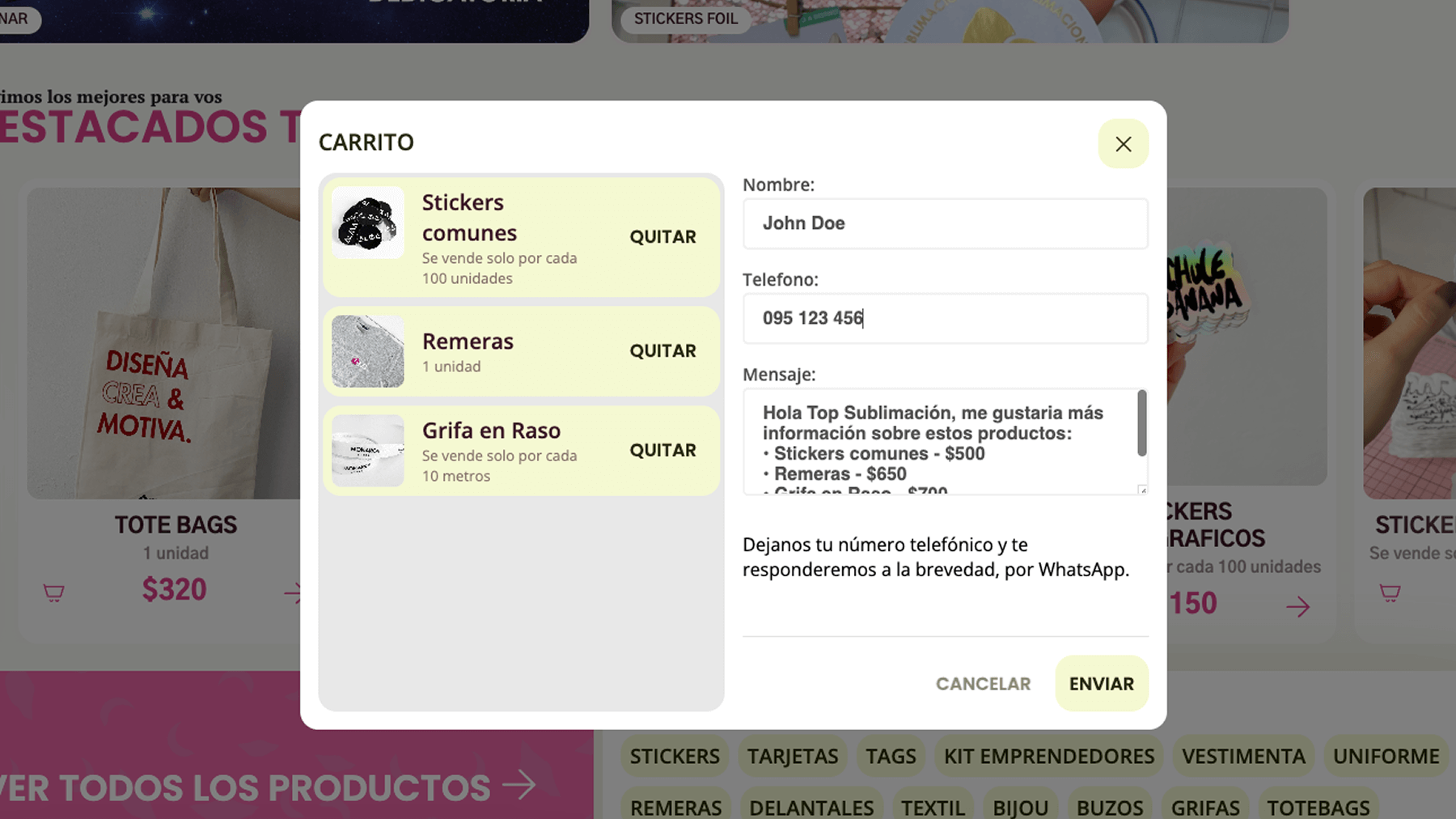Cancel the cart form
The height and width of the screenshot is (819, 1456).
pos(983,684)
